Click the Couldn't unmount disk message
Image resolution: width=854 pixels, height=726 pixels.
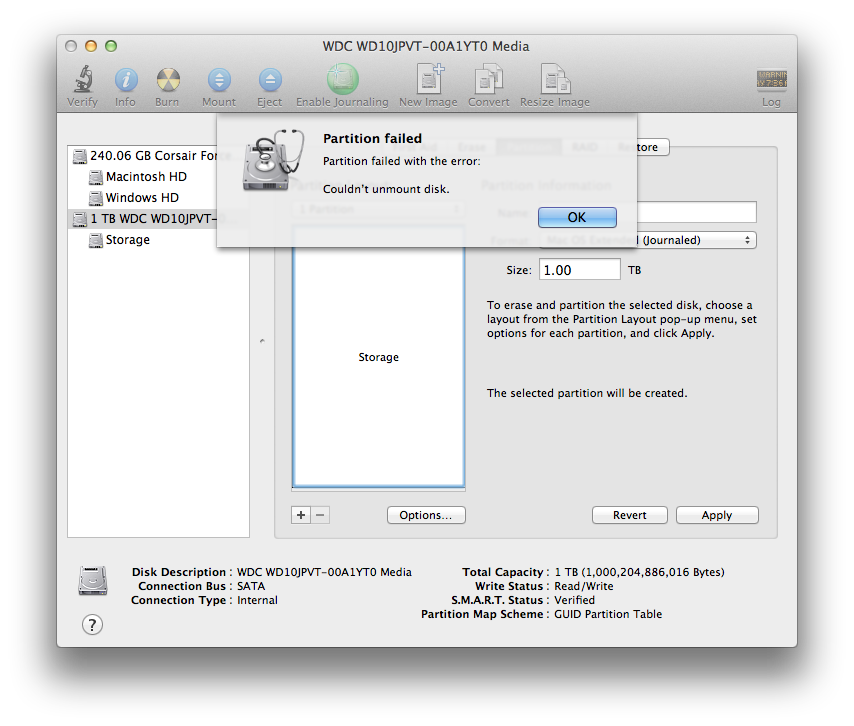[386, 189]
